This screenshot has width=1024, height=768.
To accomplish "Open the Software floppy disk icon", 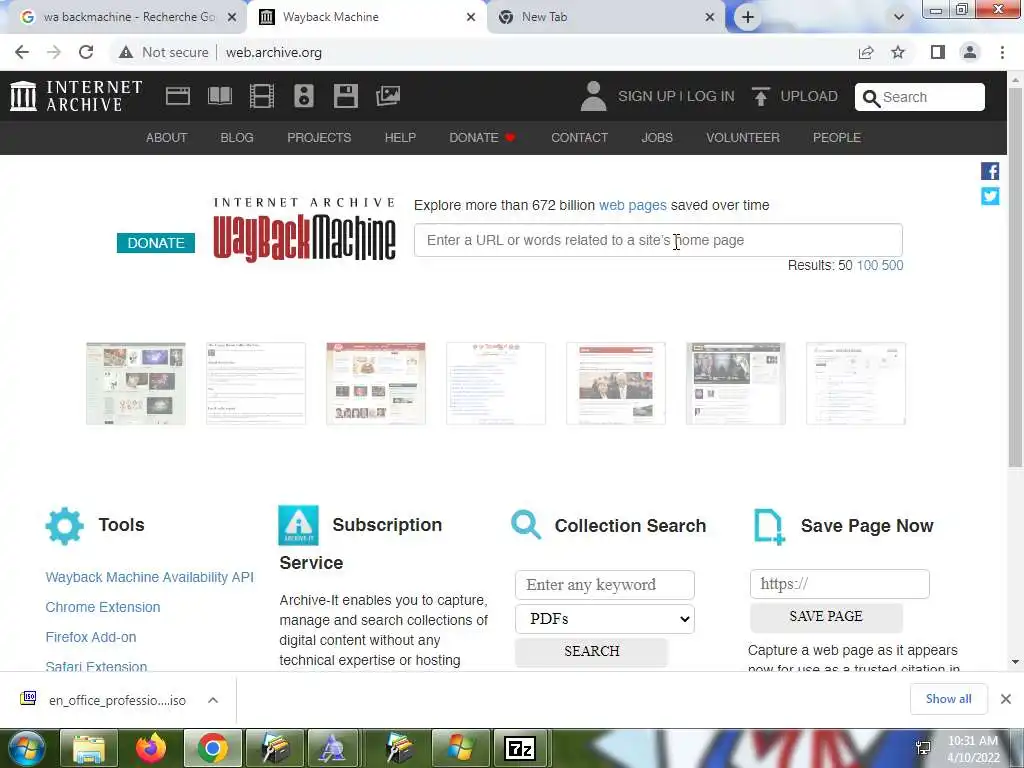I will 345,96.
